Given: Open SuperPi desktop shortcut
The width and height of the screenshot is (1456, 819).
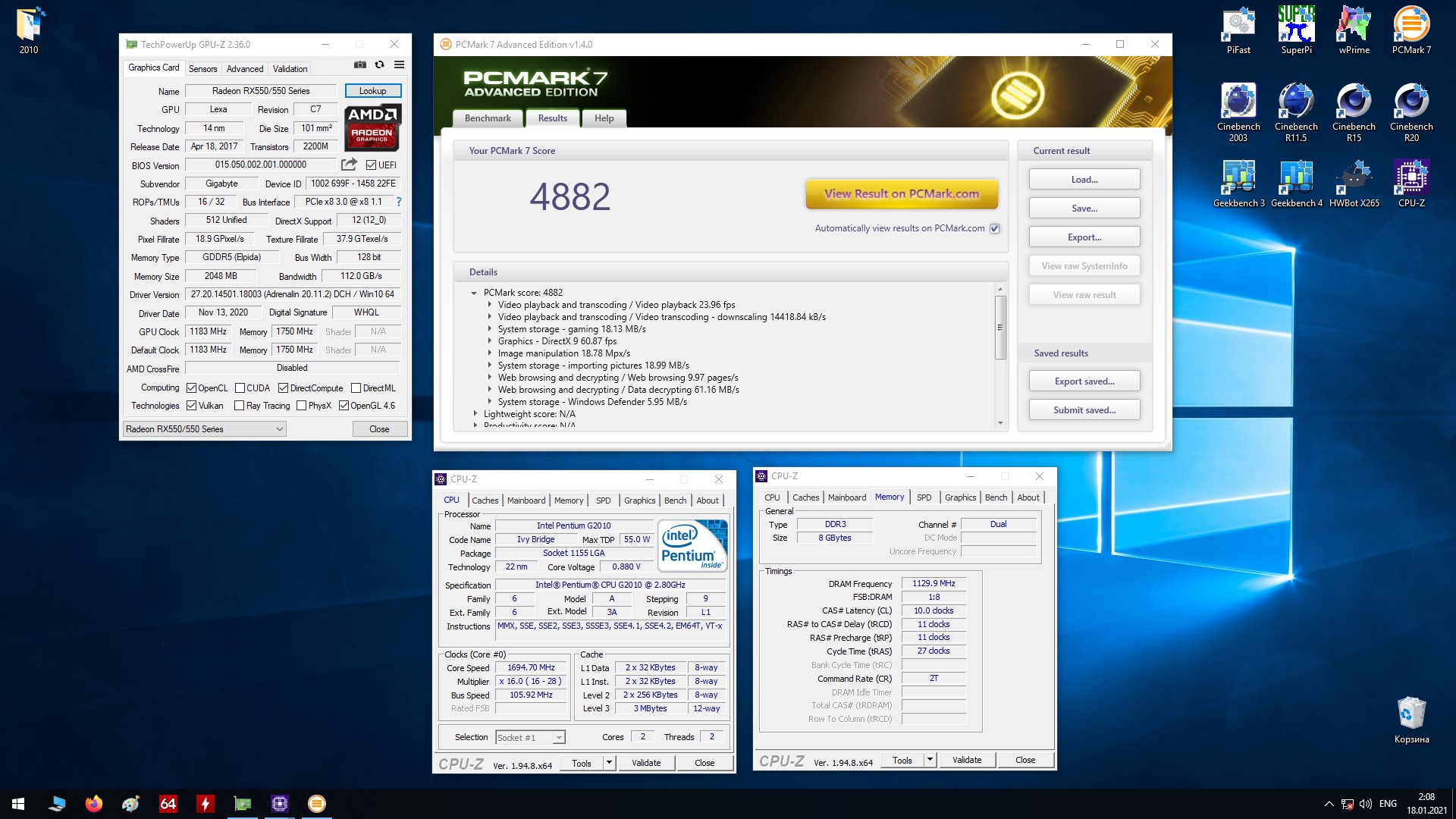Looking at the screenshot, I should [1297, 30].
